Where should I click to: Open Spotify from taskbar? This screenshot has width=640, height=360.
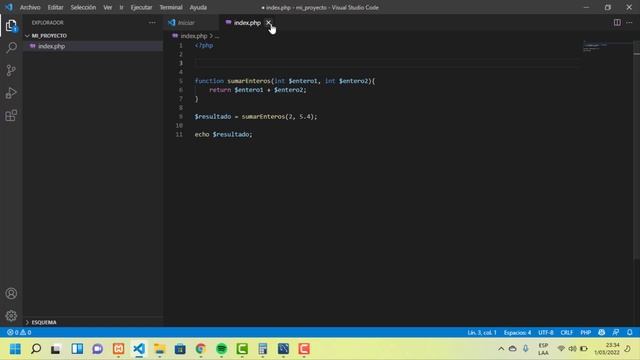[x=221, y=349]
